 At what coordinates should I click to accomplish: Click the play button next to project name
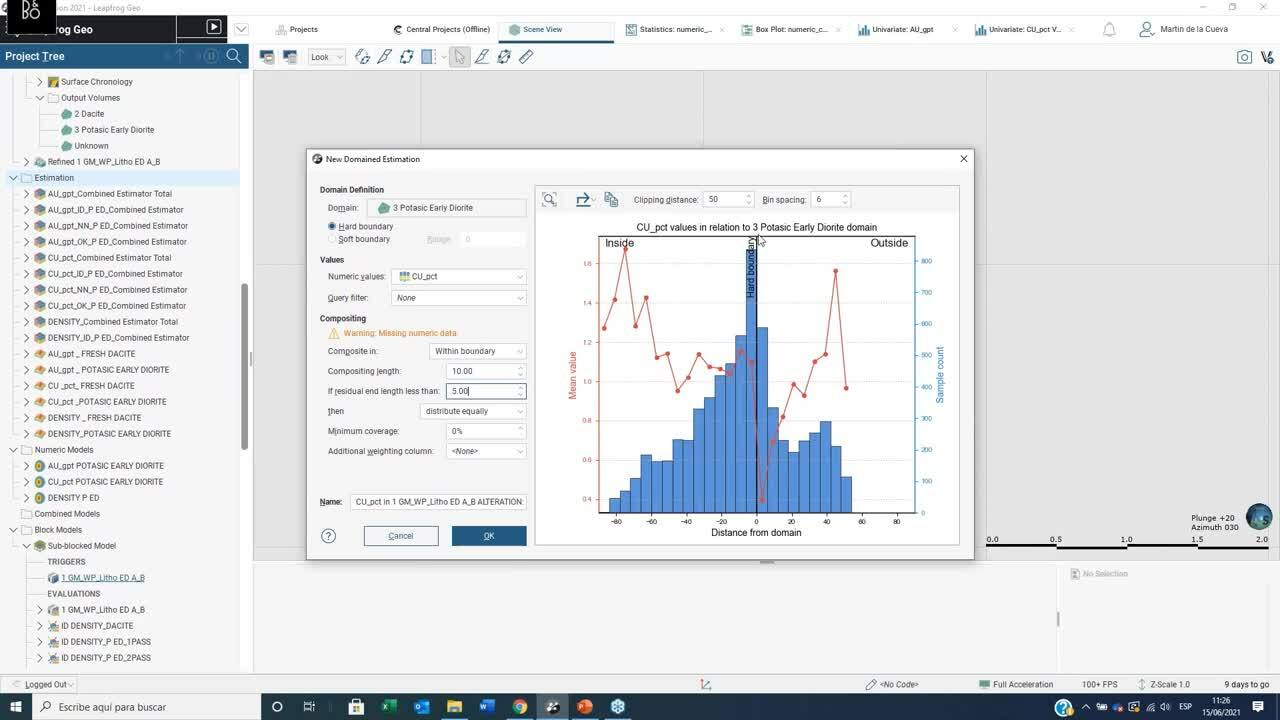[213, 28]
